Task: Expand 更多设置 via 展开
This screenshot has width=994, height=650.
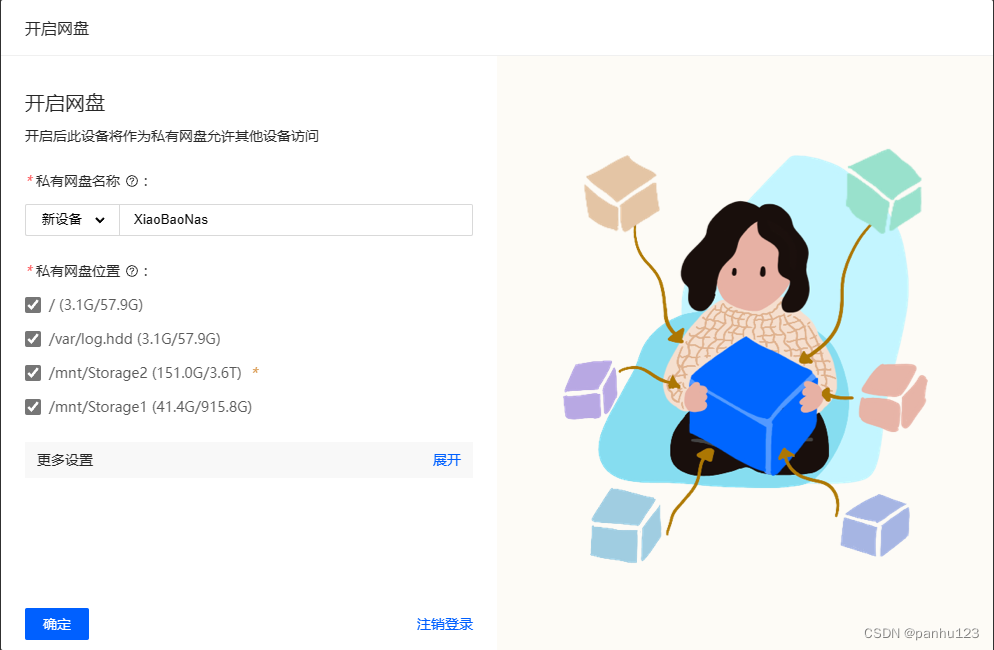Action: [x=446, y=460]
